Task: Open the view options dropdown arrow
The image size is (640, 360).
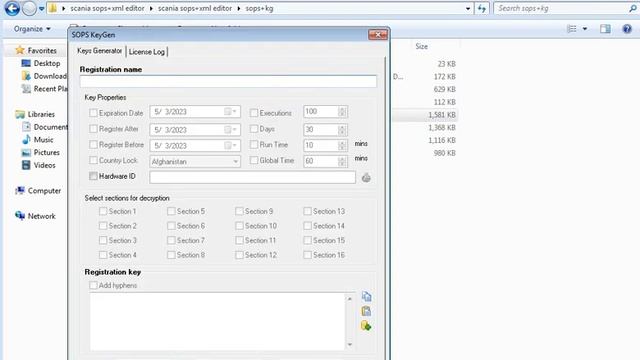Action: [585, 29]
